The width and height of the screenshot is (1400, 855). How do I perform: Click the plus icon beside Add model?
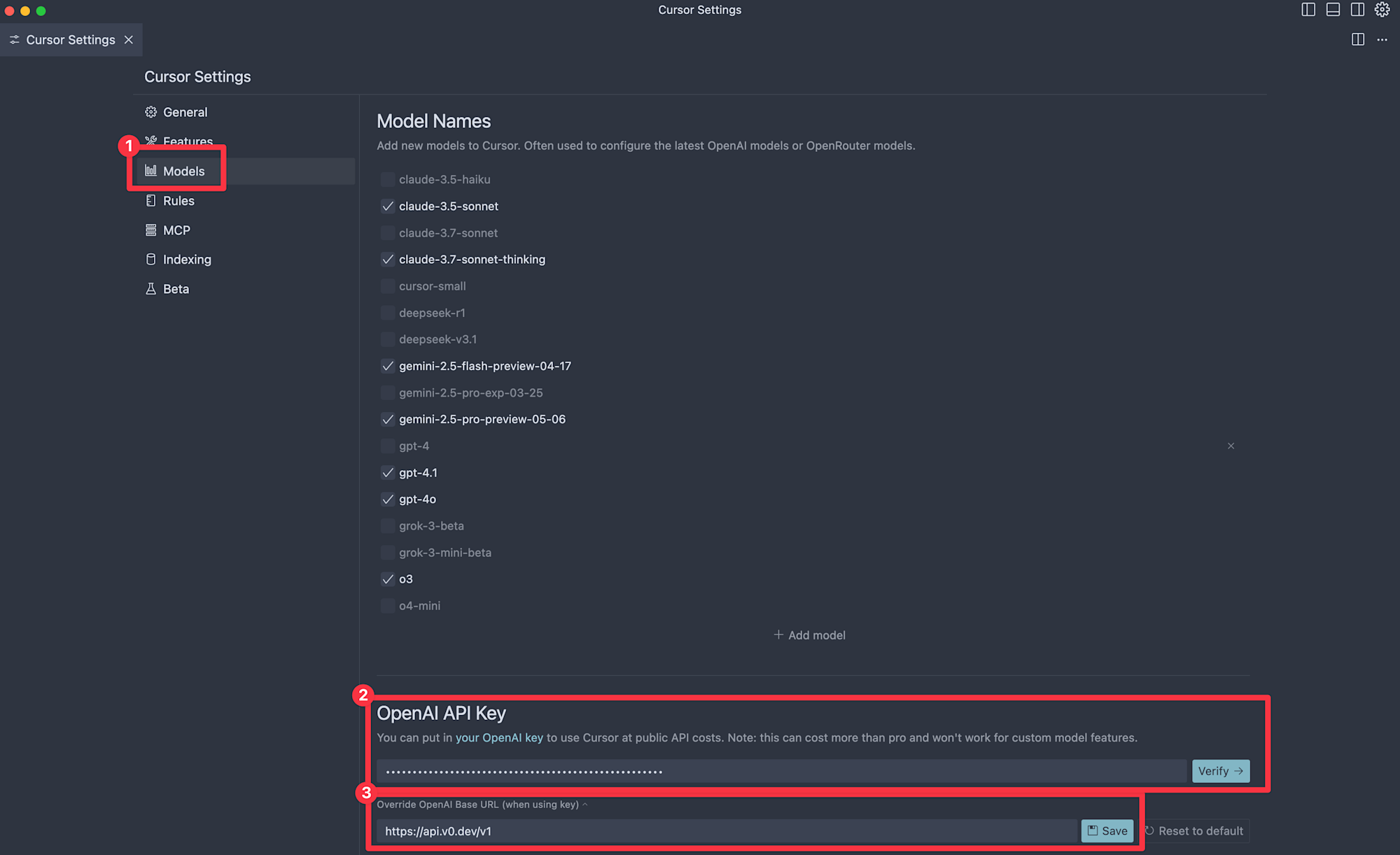point(778,635)
